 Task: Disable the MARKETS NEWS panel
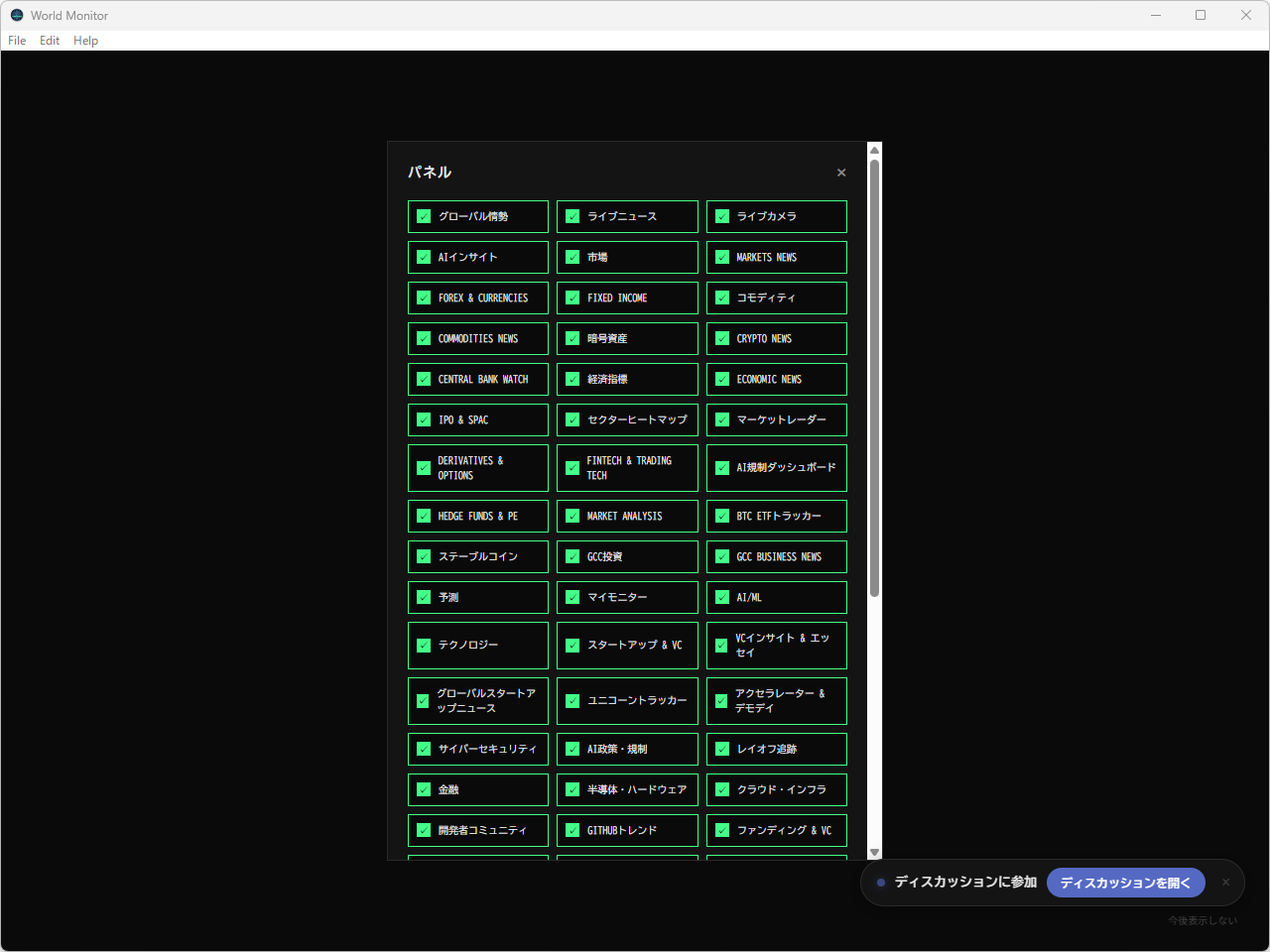[x=722, y=257]
